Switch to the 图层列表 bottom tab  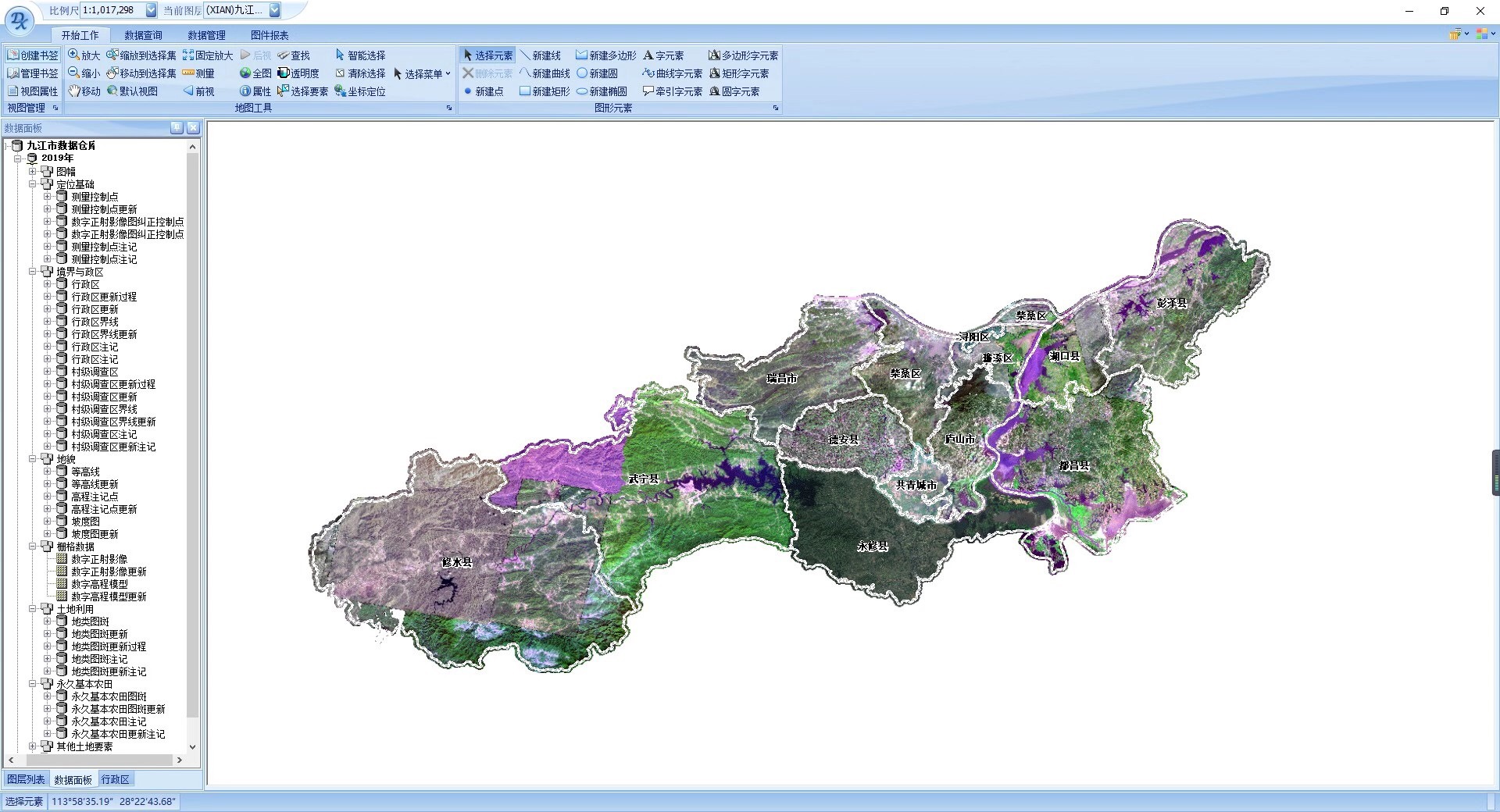[26, 779]
